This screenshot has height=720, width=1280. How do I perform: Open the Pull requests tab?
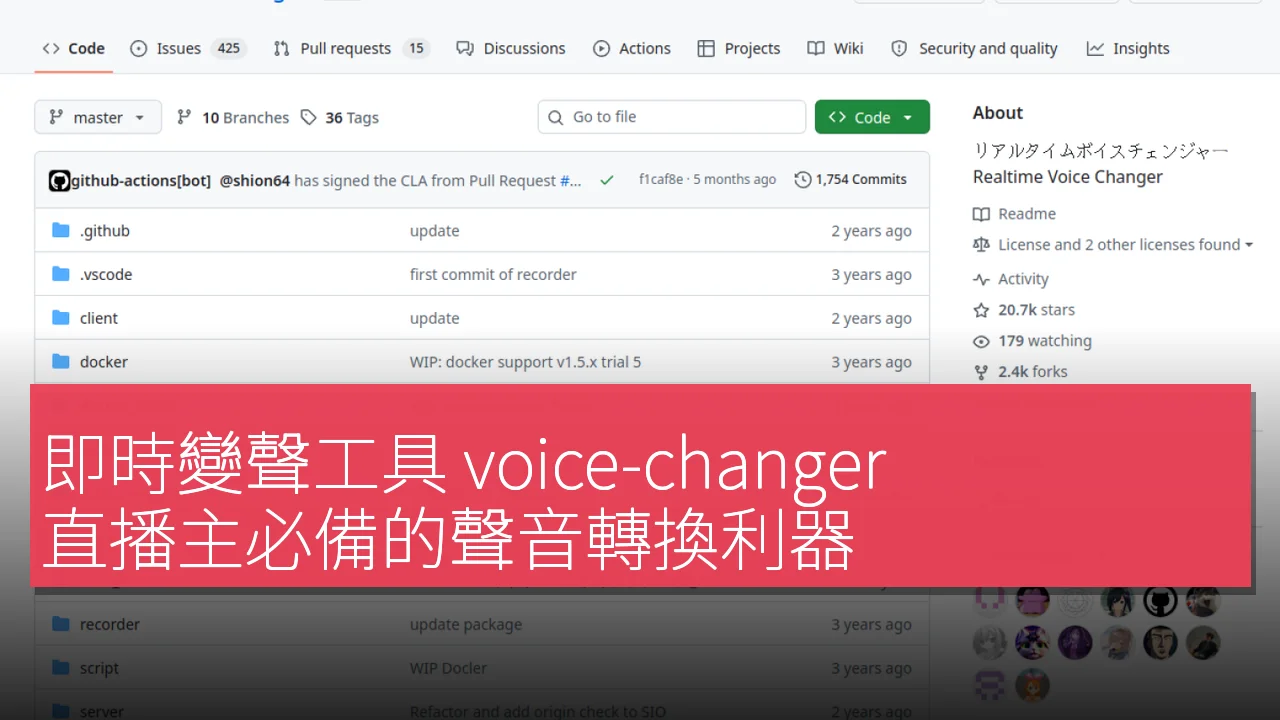pos(351,48)
